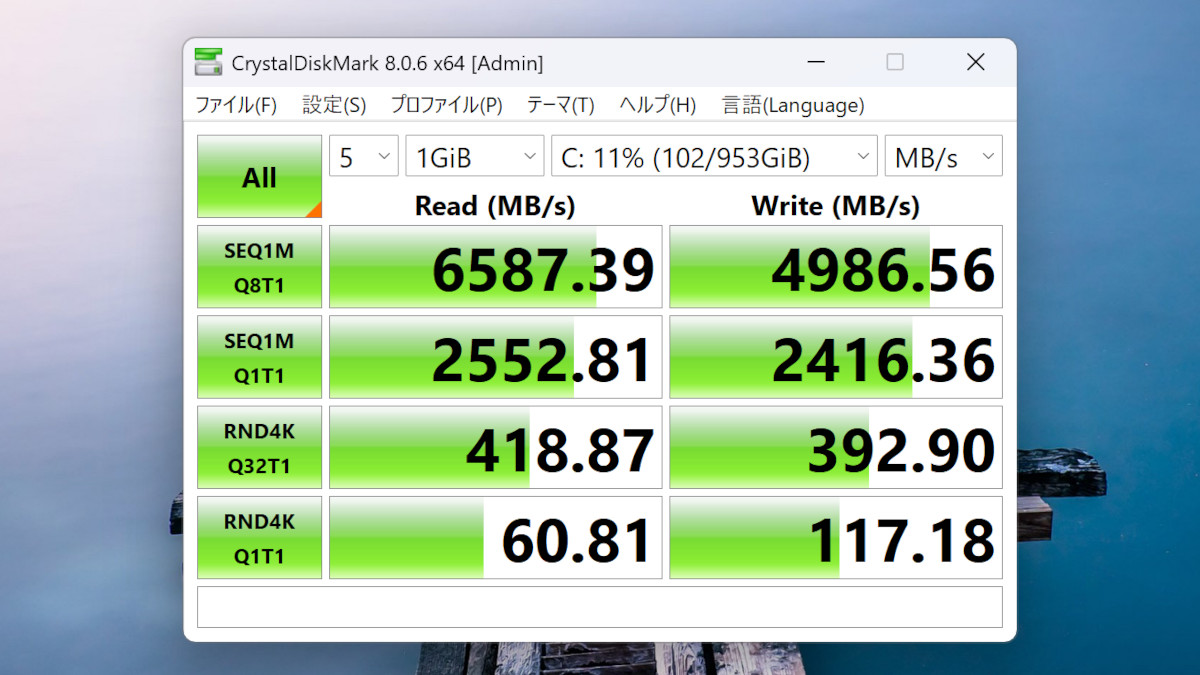Run the RND4K Q1T1 benchmark

point(259,537)
